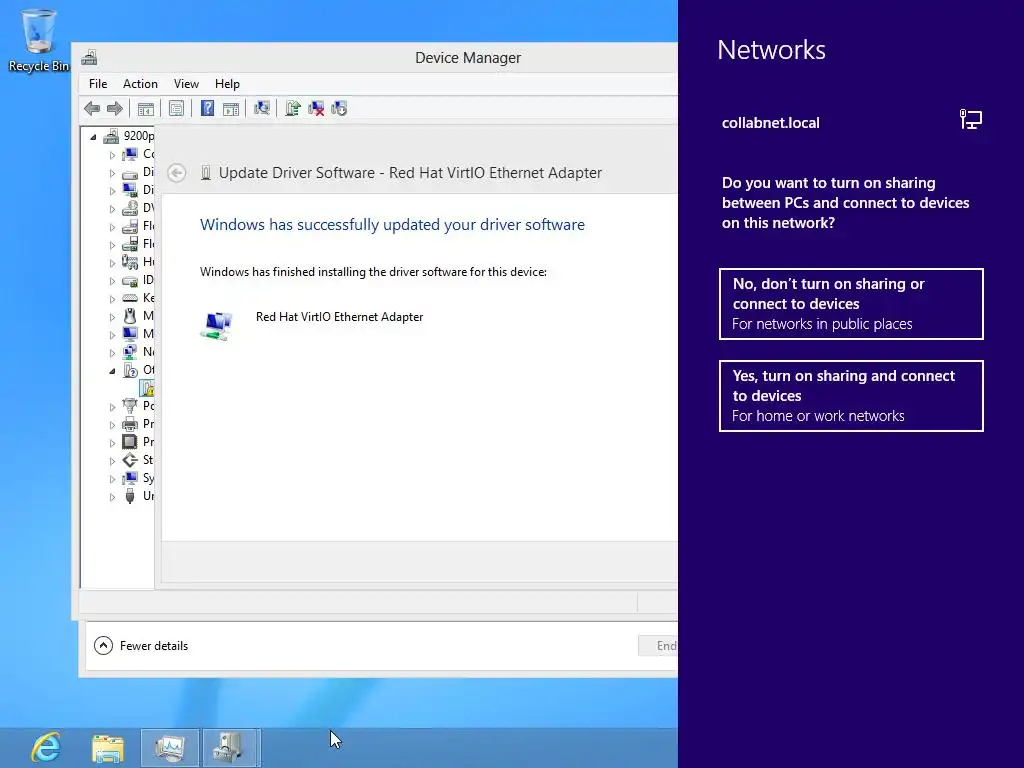Click the wired network icon next to collabnet.local
Screen dimensions: 1024x768
[971, 120]
